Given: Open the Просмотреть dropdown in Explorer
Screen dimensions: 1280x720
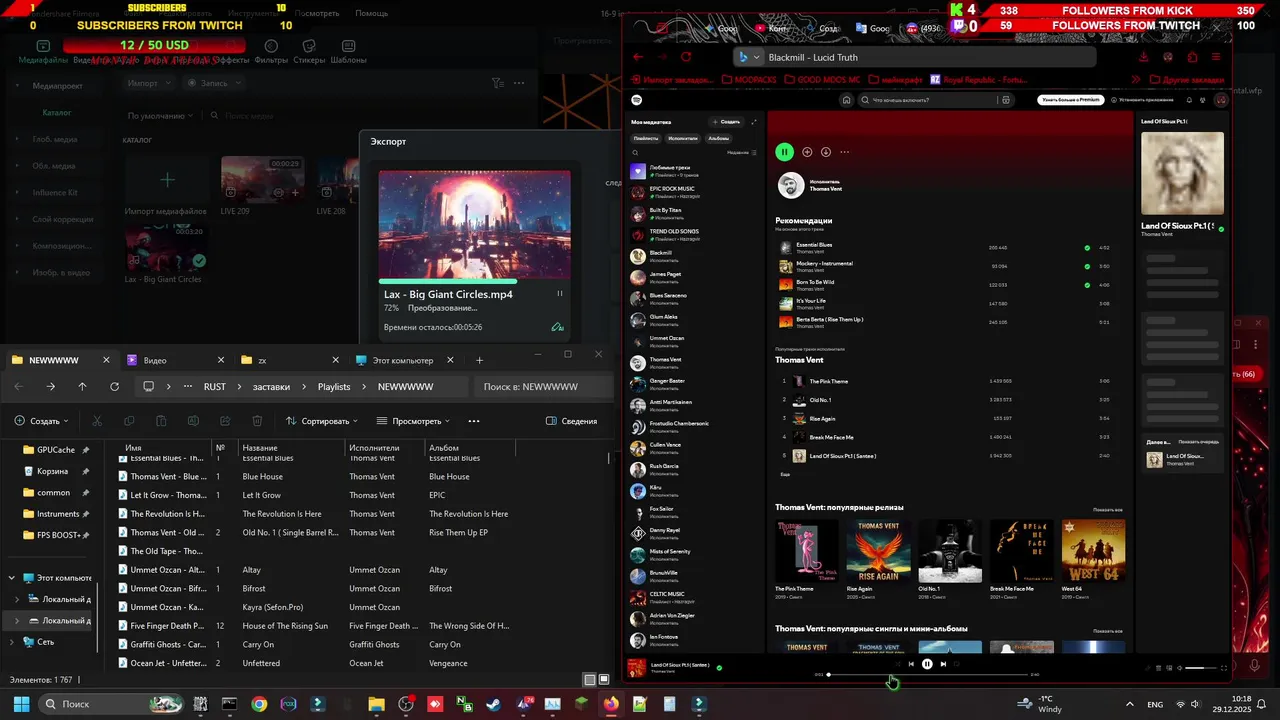Looking at the screenshot, I should click(414, 421).
